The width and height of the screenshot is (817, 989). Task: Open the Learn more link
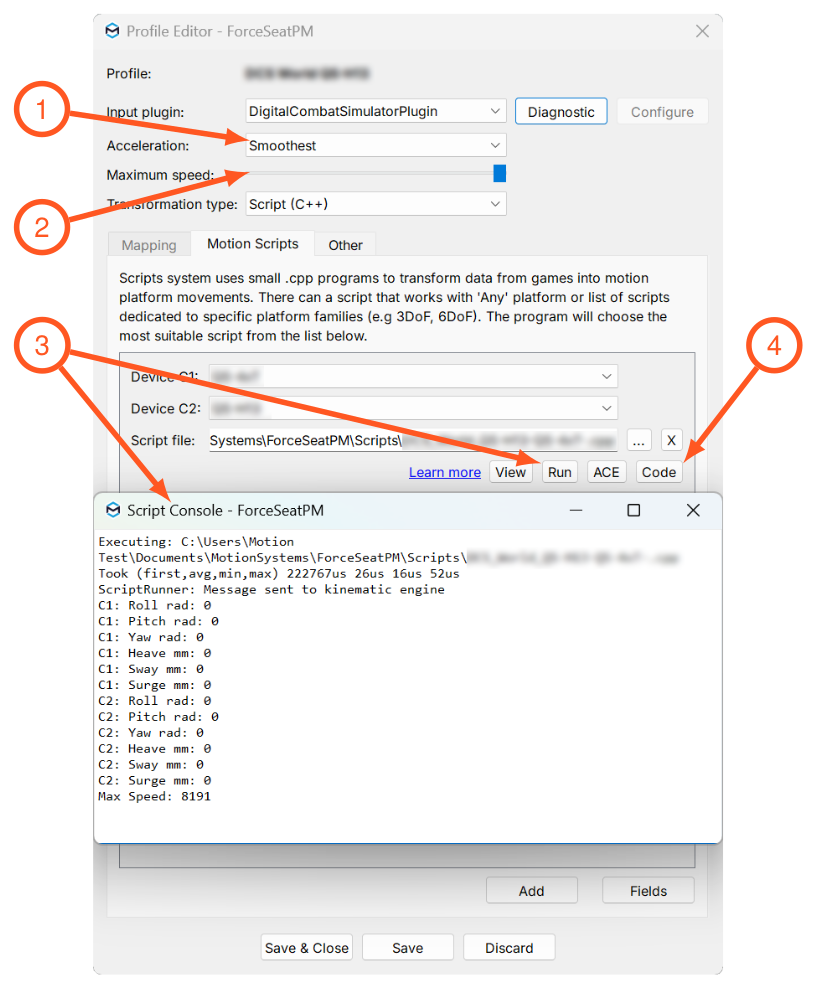point(445,472)
